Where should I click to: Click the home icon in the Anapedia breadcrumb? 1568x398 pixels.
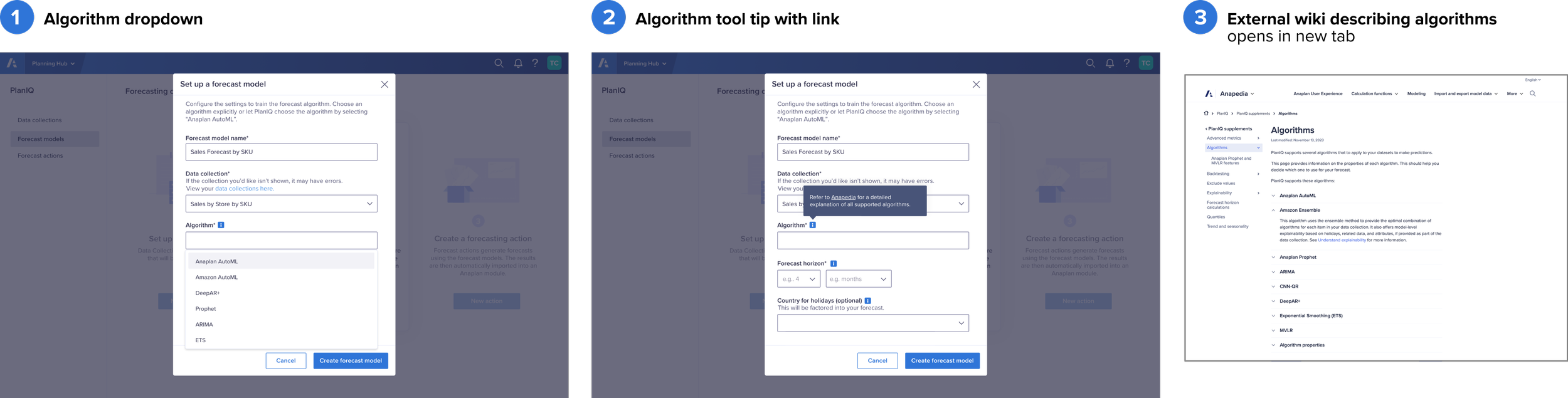click(x=1205, y=113)
